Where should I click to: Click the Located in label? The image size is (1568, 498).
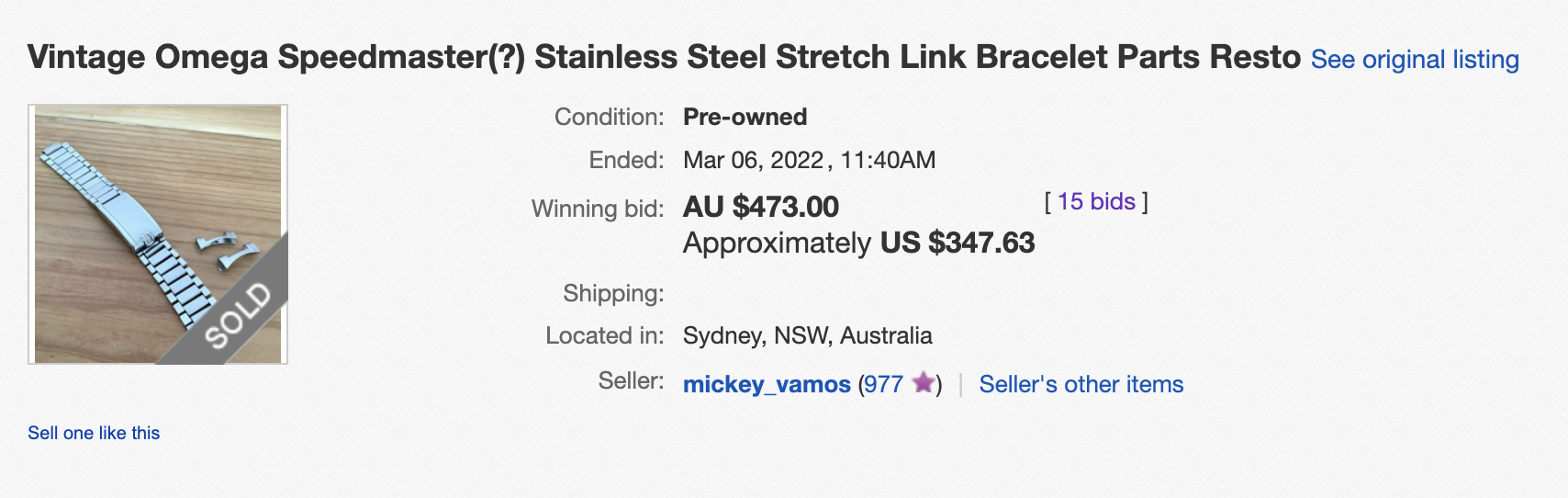pyautogui.click(x=604, y=335)
